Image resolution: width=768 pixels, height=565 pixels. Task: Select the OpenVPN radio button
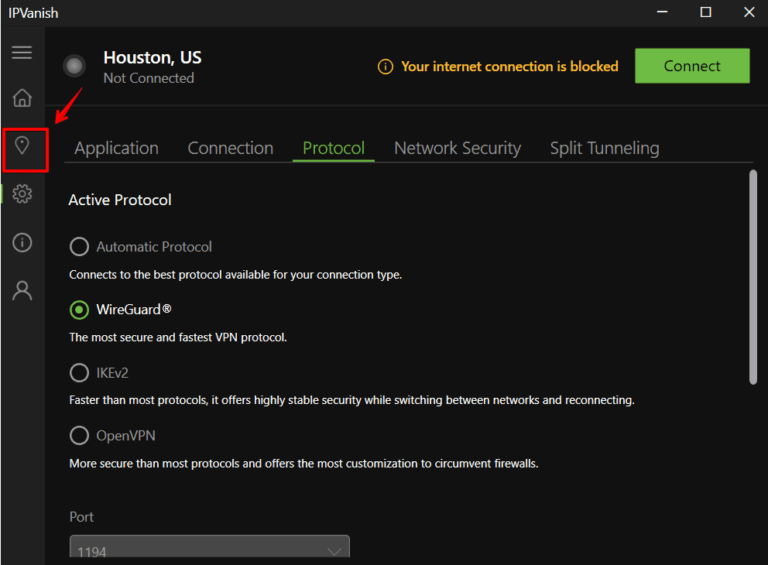[79, 436]
